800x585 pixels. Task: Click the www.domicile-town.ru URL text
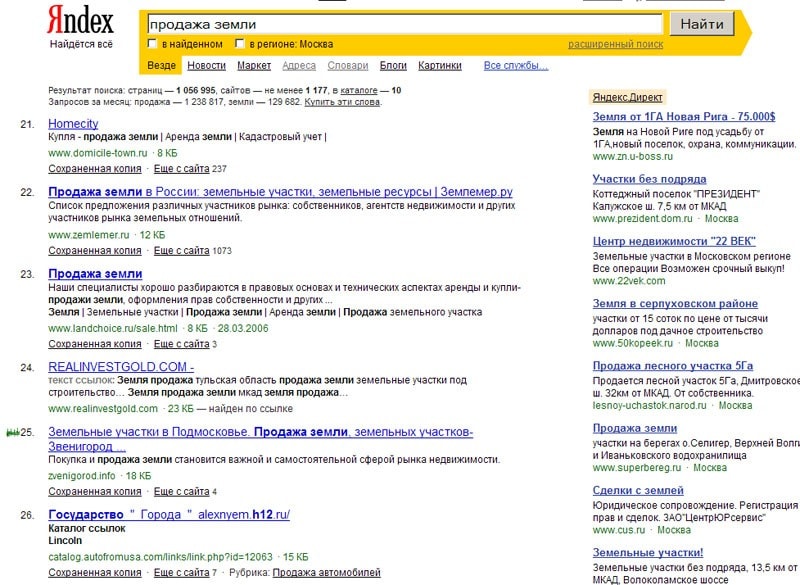click(x=97, y=153)
